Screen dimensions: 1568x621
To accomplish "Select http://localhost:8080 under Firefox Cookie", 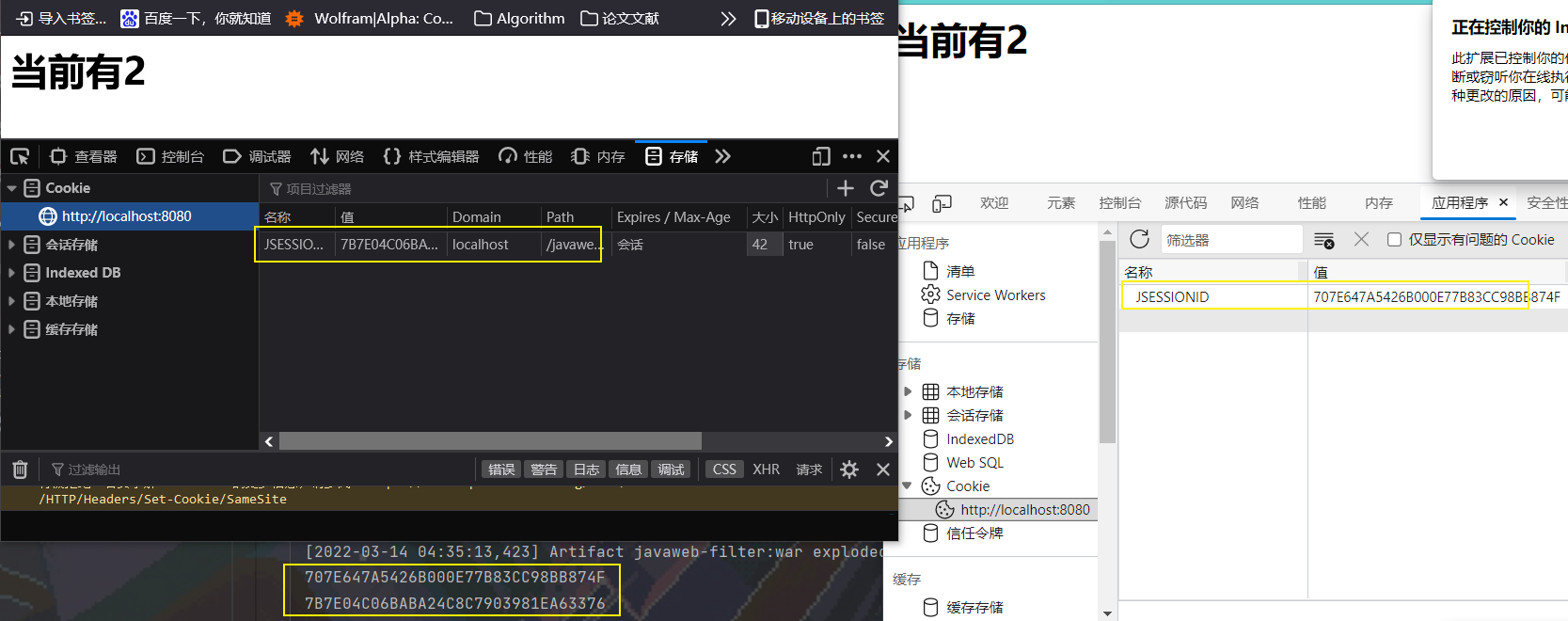I will pyautogui.click(x=129, y=216).
